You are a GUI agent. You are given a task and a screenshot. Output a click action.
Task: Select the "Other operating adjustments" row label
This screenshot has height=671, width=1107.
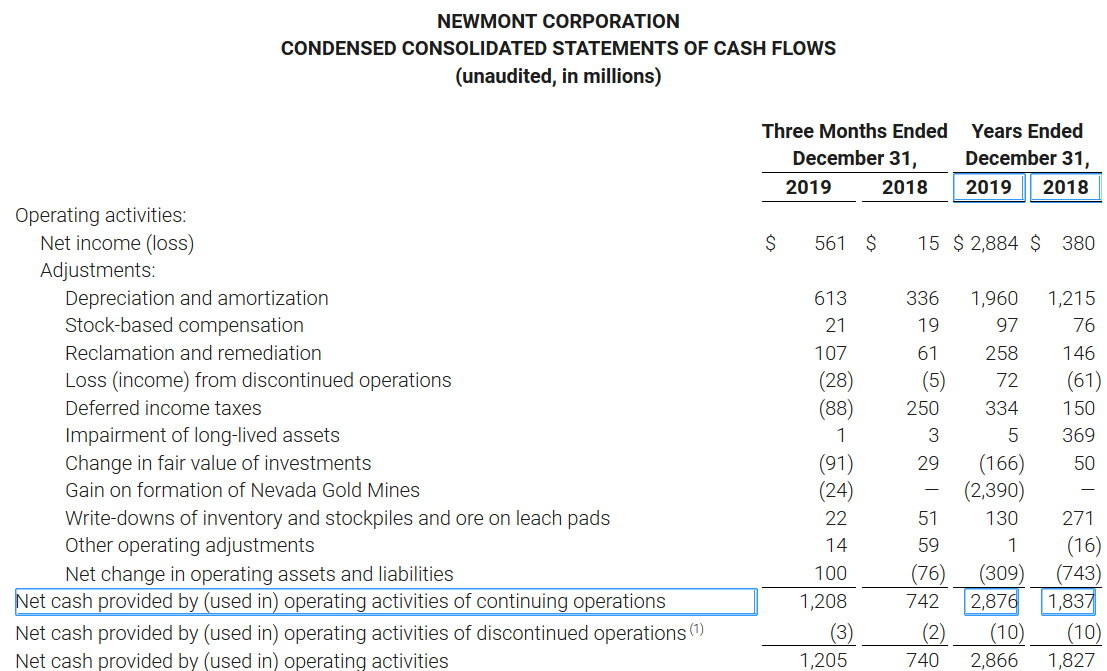point(190,545)
